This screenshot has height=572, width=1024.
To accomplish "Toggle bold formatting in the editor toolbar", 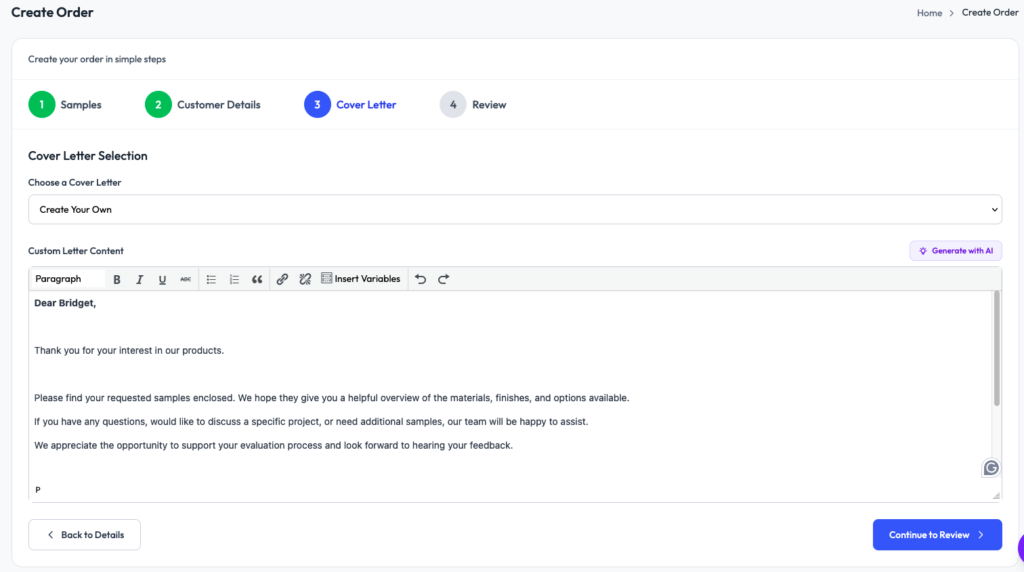I will click(x=117, y=279).
